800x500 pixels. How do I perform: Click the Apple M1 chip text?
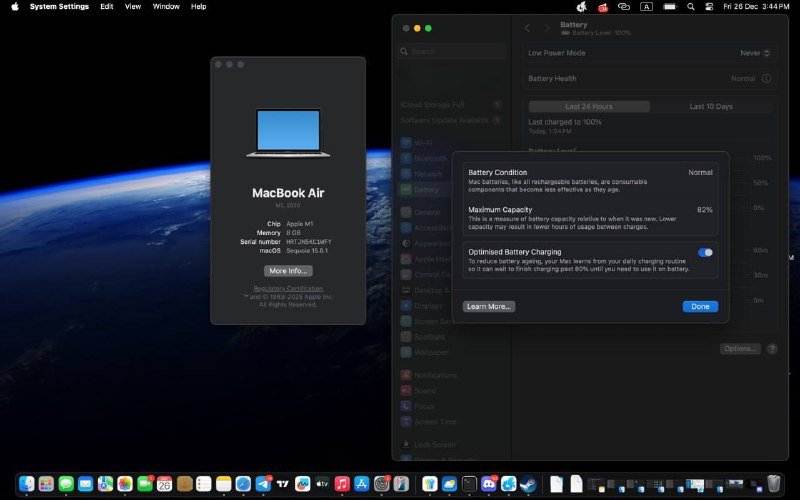pyautogui.click(x=299, y=223)
